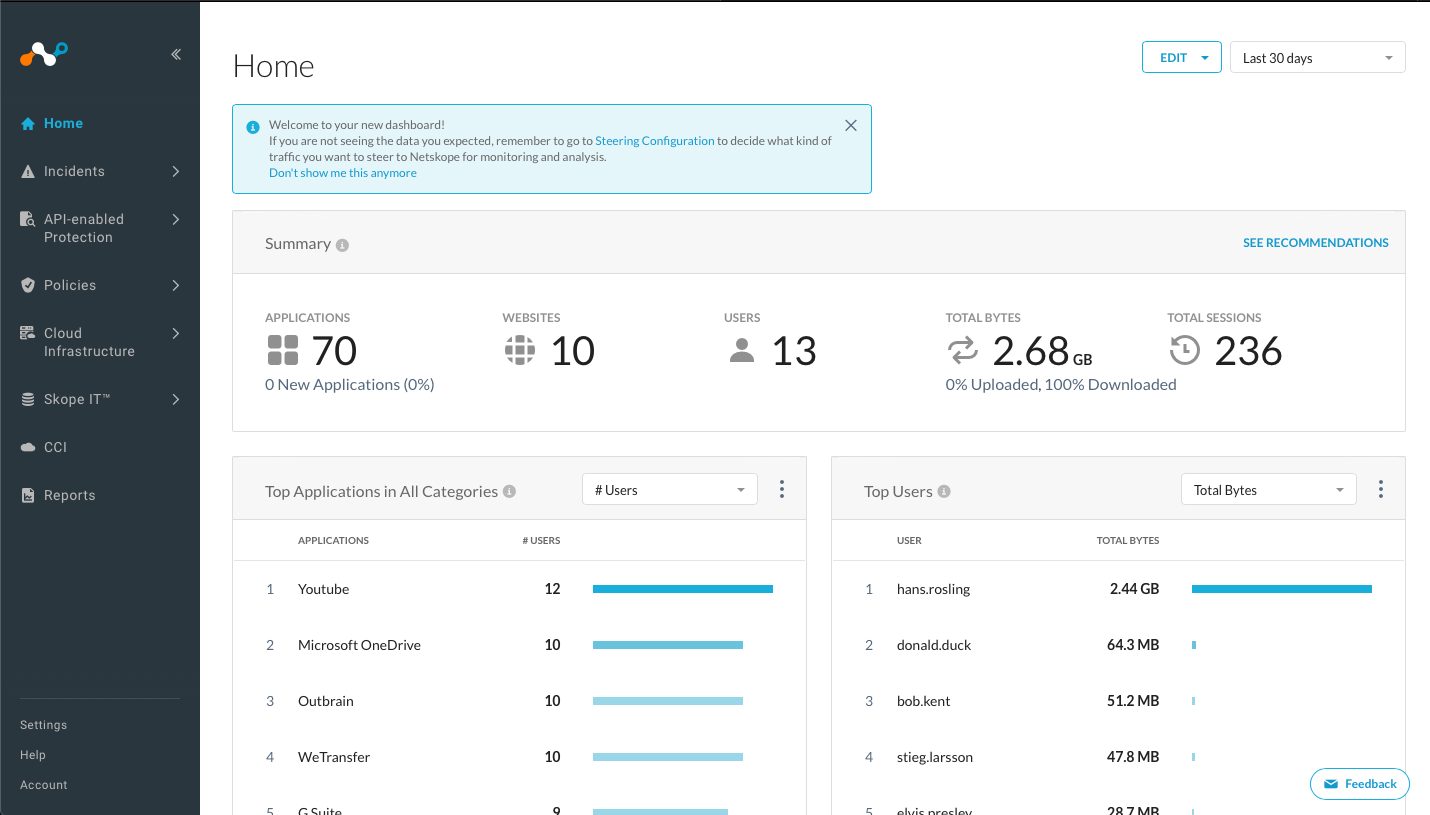The height and width of the screenshot is (815, 1430).
Task: Click the info icon next to Summary
Action: click(343, 245)
